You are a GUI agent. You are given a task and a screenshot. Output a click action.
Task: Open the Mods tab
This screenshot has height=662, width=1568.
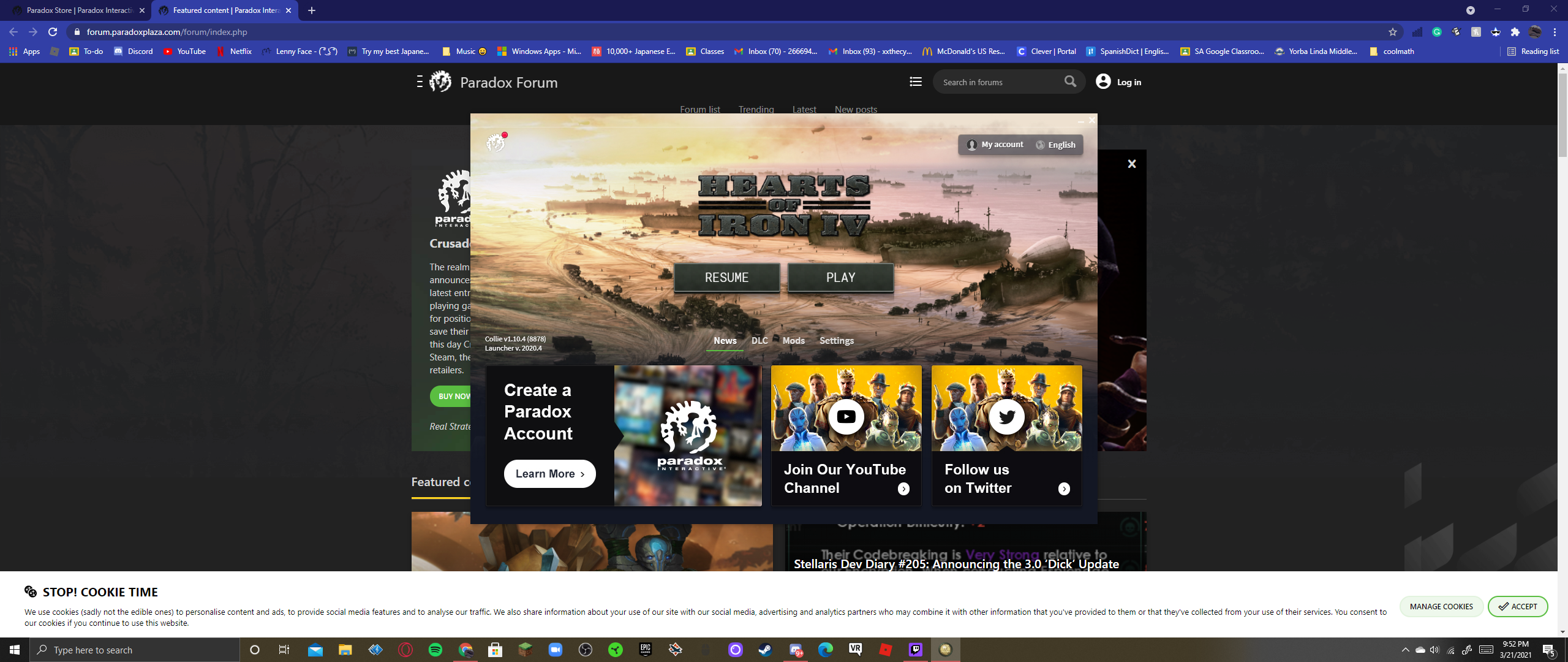click(793, 341)
